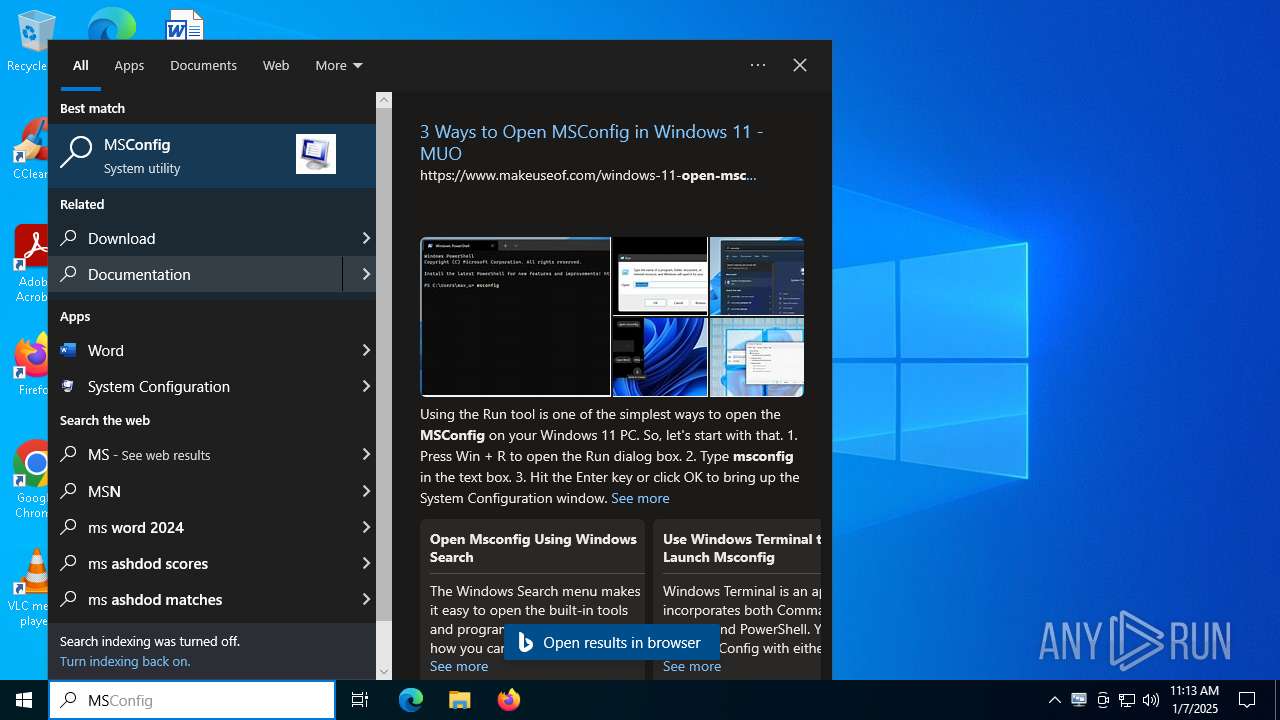Click the Bing logo icon on button
1280x720 pixels.
point(526,643)
